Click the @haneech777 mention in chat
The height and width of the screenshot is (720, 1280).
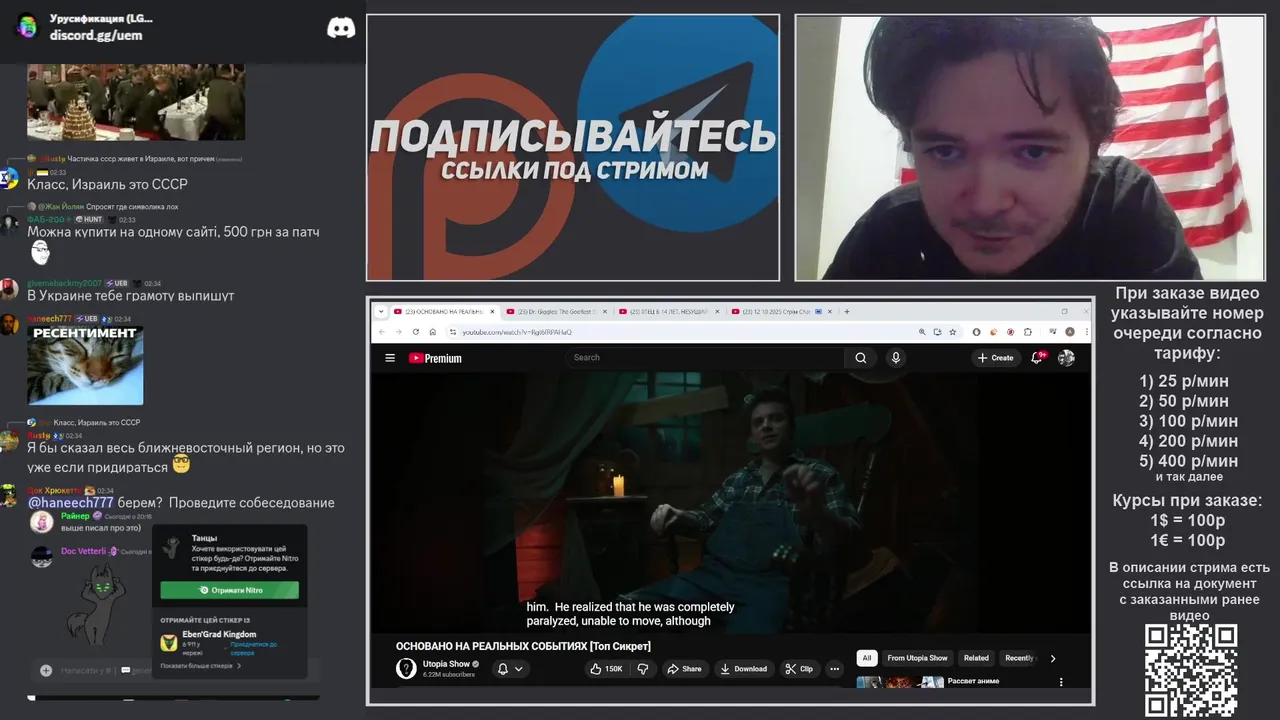click(x=71, y=503)
